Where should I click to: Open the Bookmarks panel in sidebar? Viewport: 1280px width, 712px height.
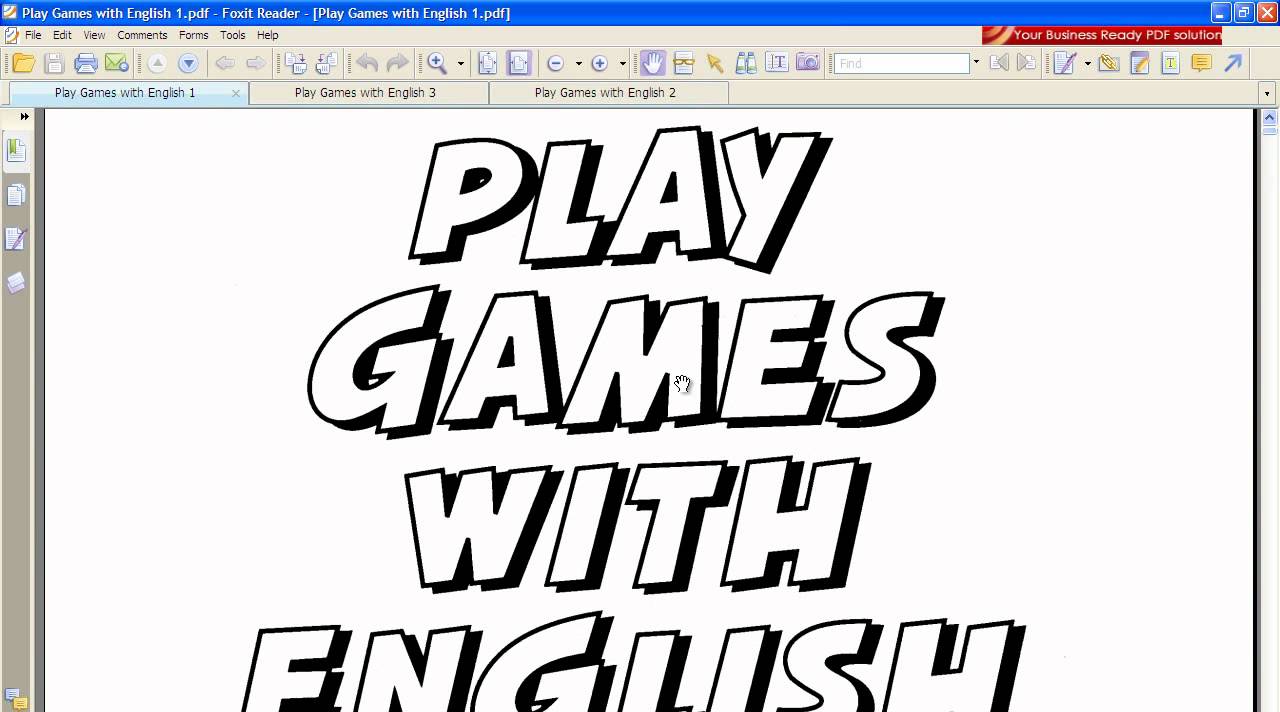click(16, 151)
